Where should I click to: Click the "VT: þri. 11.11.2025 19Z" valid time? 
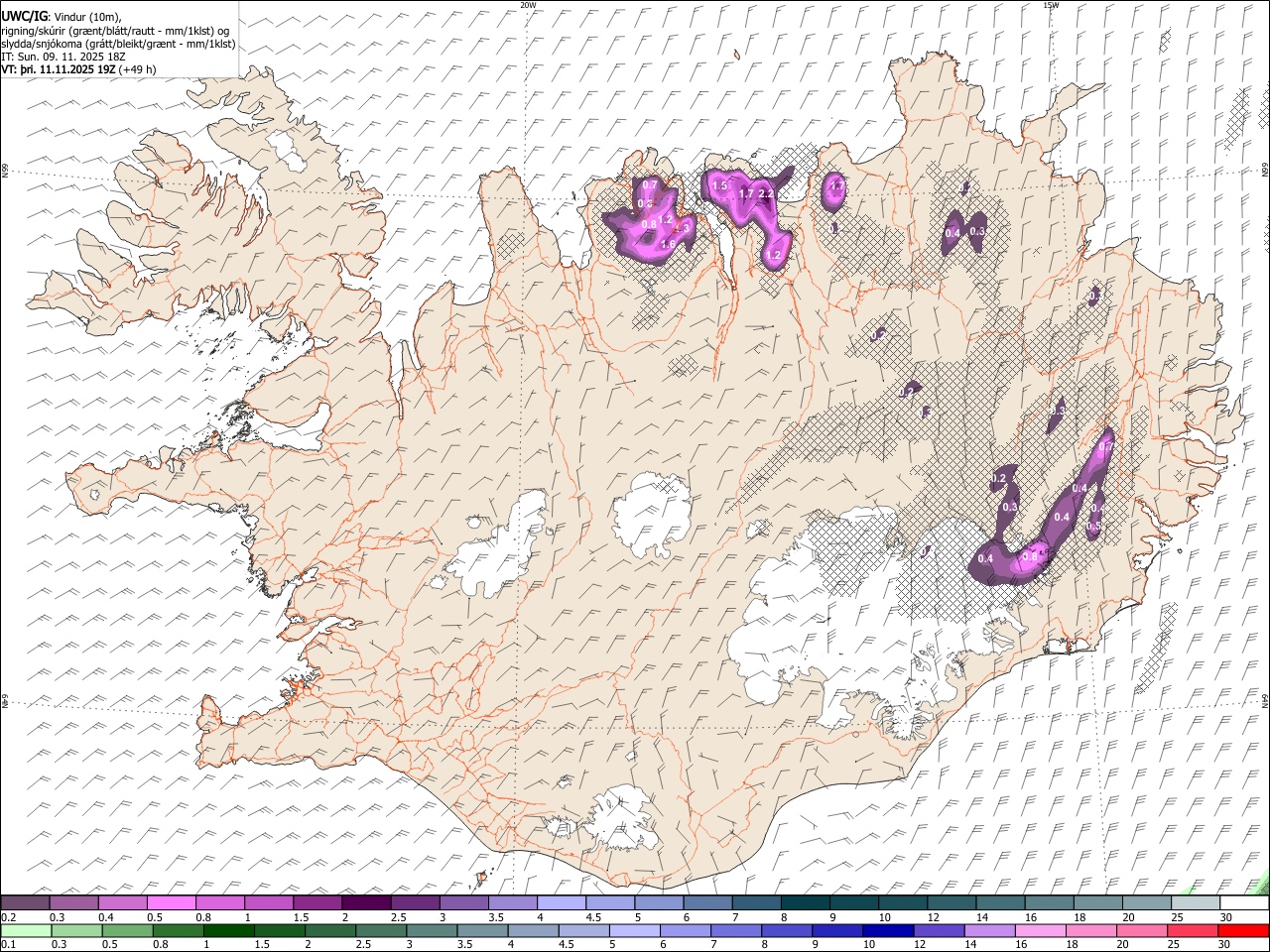coord(59,69)
